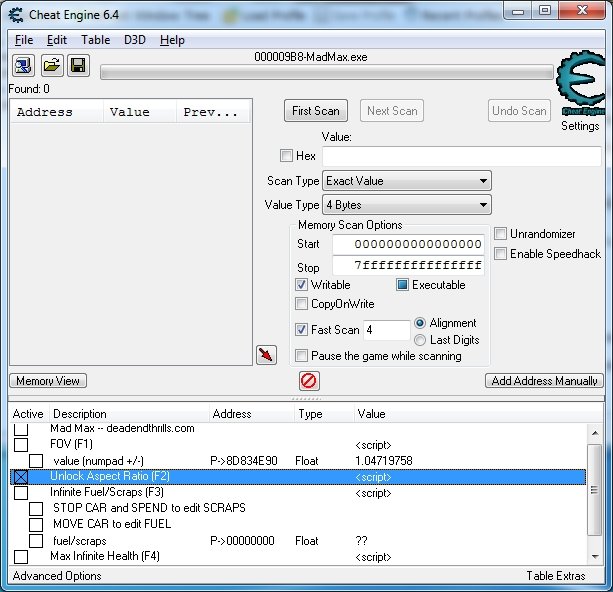Check Enable Speedhack
Image resolution: width=613 pixels, height=592 pixels.
pos(500,254)
